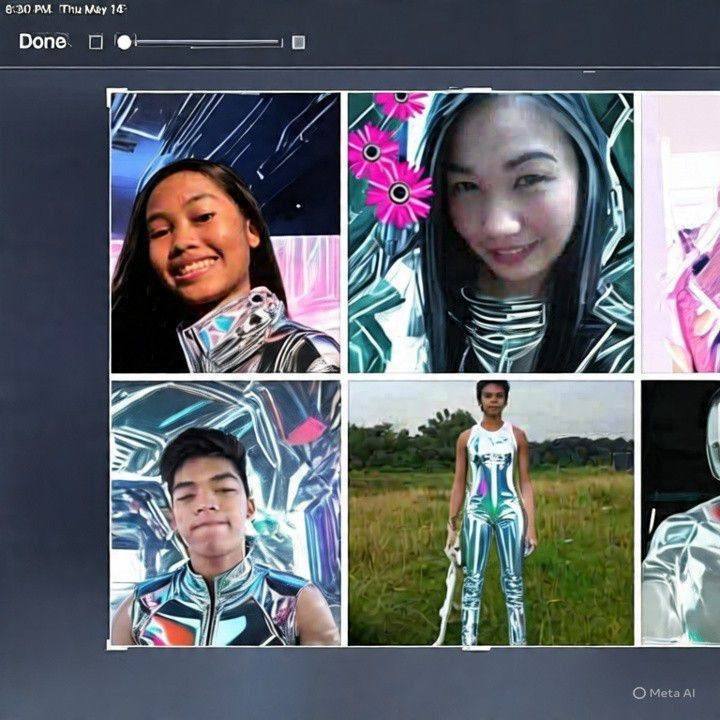The image size is (720, 720).
Task: Click the 6:30 PM clock in status bar
Action: click(x=28, y=10)
